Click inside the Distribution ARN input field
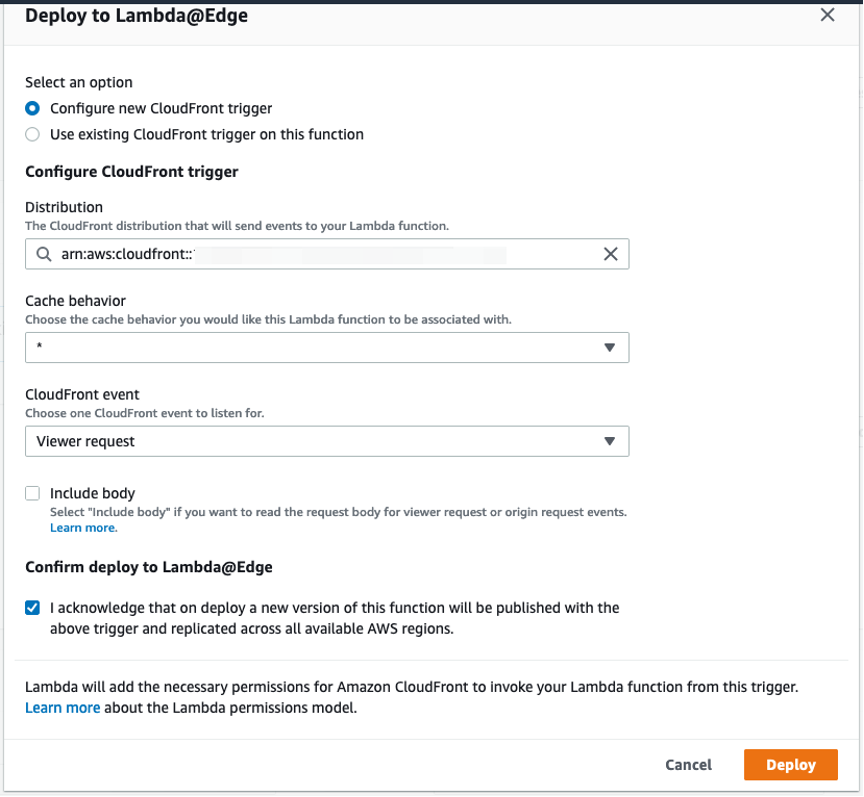Viewport: 864px width, 797px height. pyautogui.click(x=300, y=254)
